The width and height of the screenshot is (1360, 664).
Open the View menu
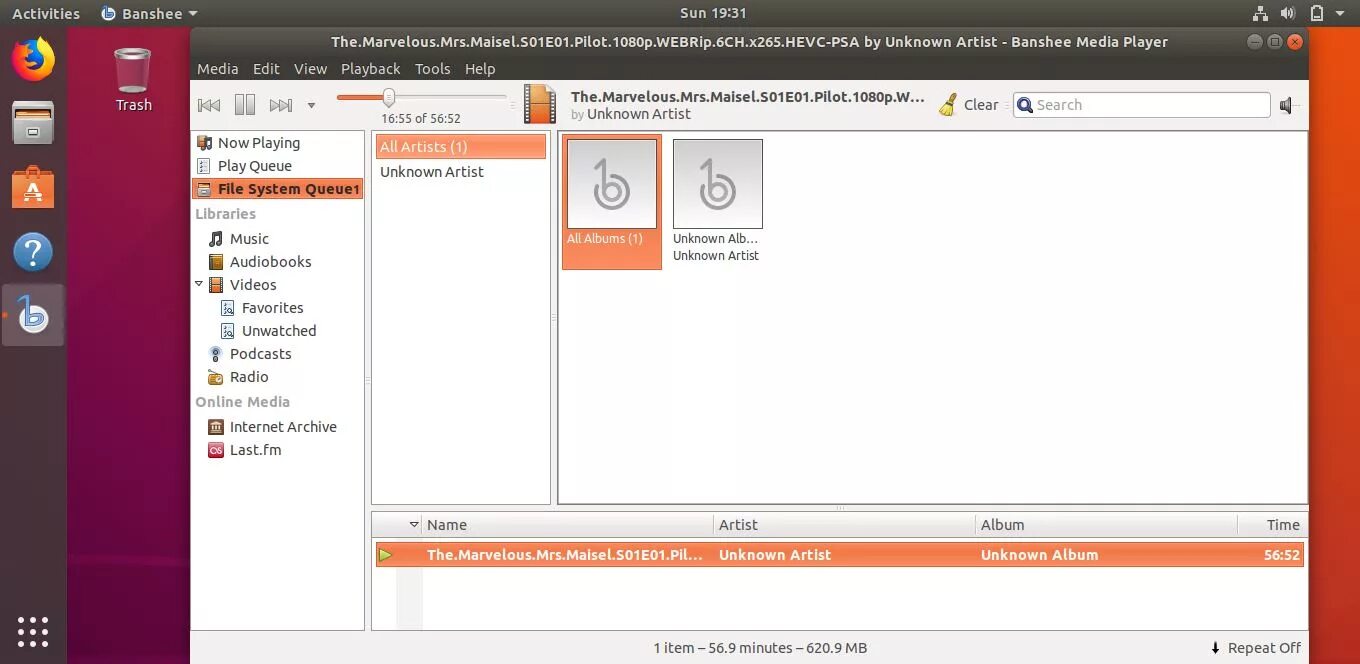click(310, 69)
